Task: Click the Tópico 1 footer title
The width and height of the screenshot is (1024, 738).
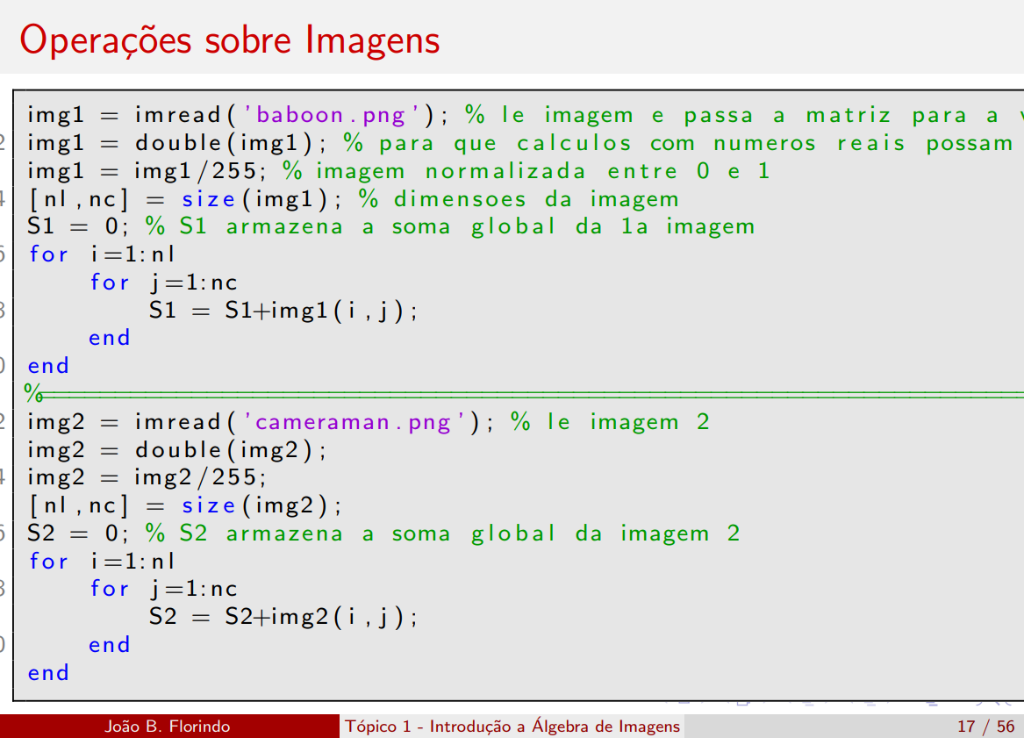Action: click(x=512, y=727)
